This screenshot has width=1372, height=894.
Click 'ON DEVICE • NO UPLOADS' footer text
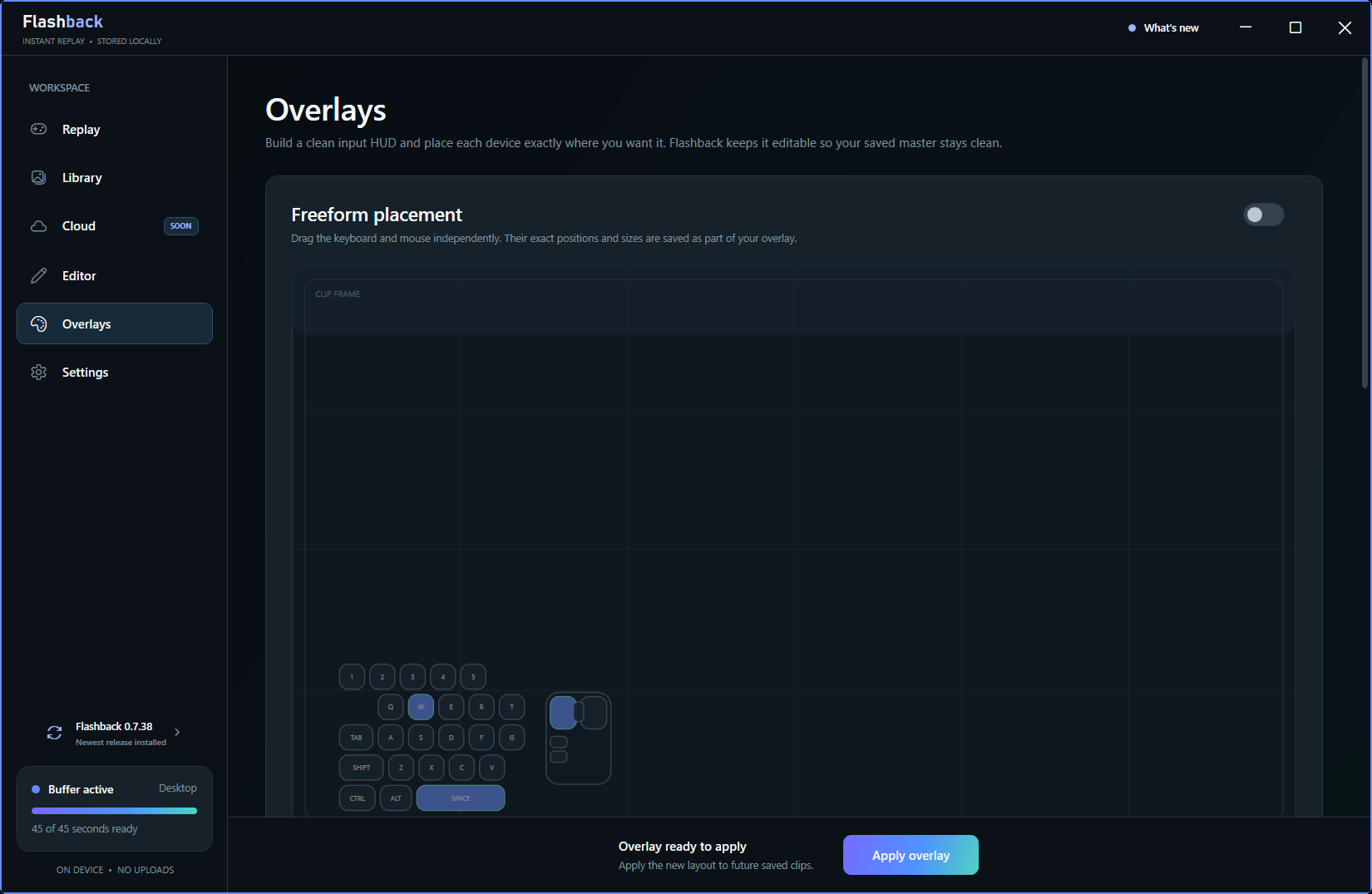click(x=116, y=870)
